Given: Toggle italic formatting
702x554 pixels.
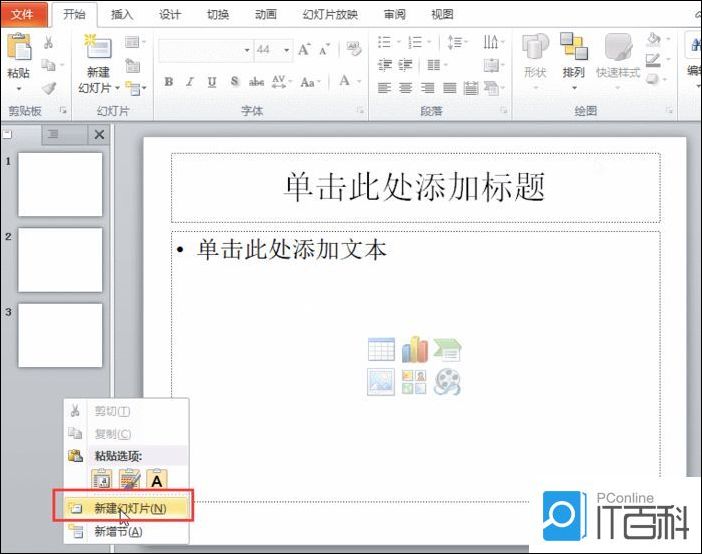Looking at the screenshot, I should (190, 82).
